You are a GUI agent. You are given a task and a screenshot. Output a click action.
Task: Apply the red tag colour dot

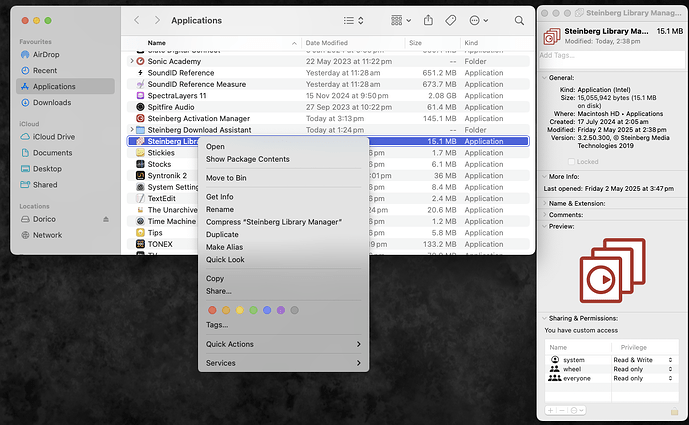pyautogui.click(x=212, y=310)
